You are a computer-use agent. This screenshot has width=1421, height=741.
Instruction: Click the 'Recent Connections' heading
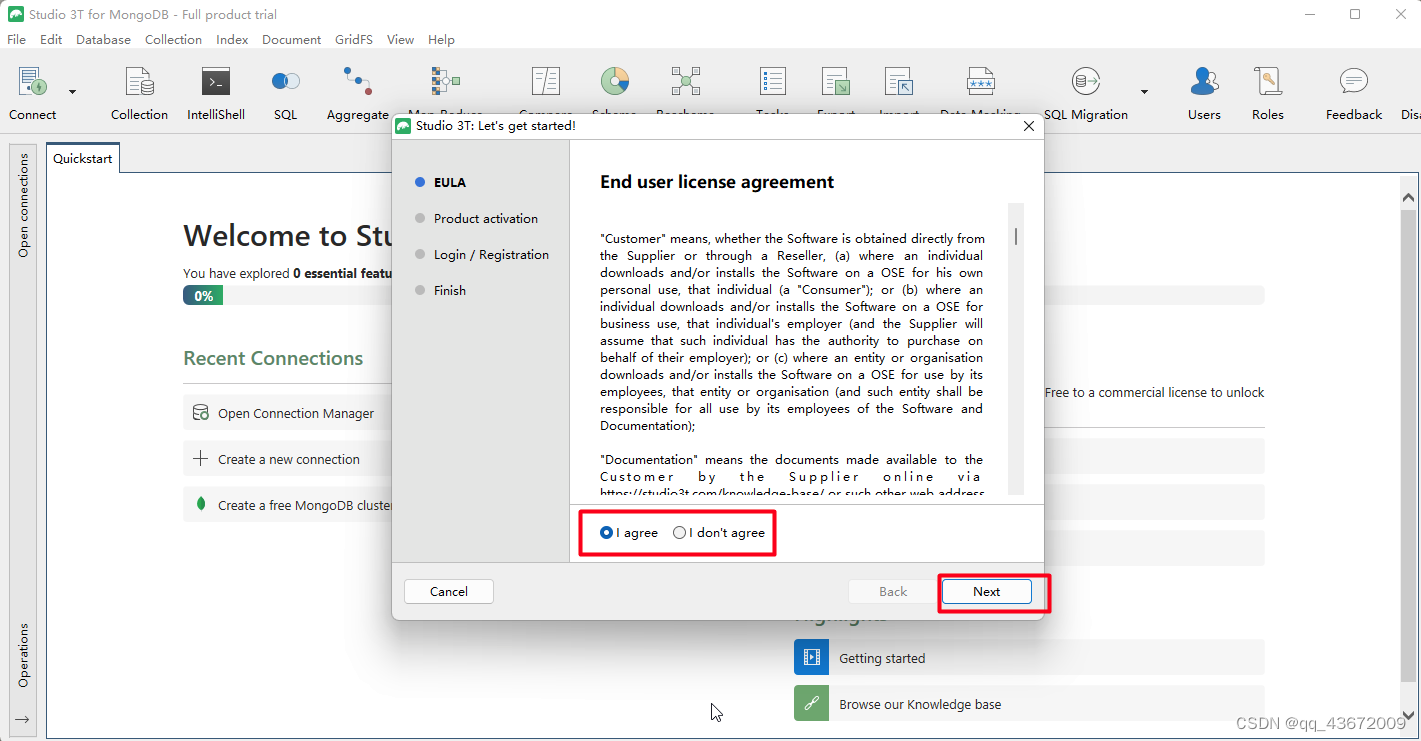(273, 358)
